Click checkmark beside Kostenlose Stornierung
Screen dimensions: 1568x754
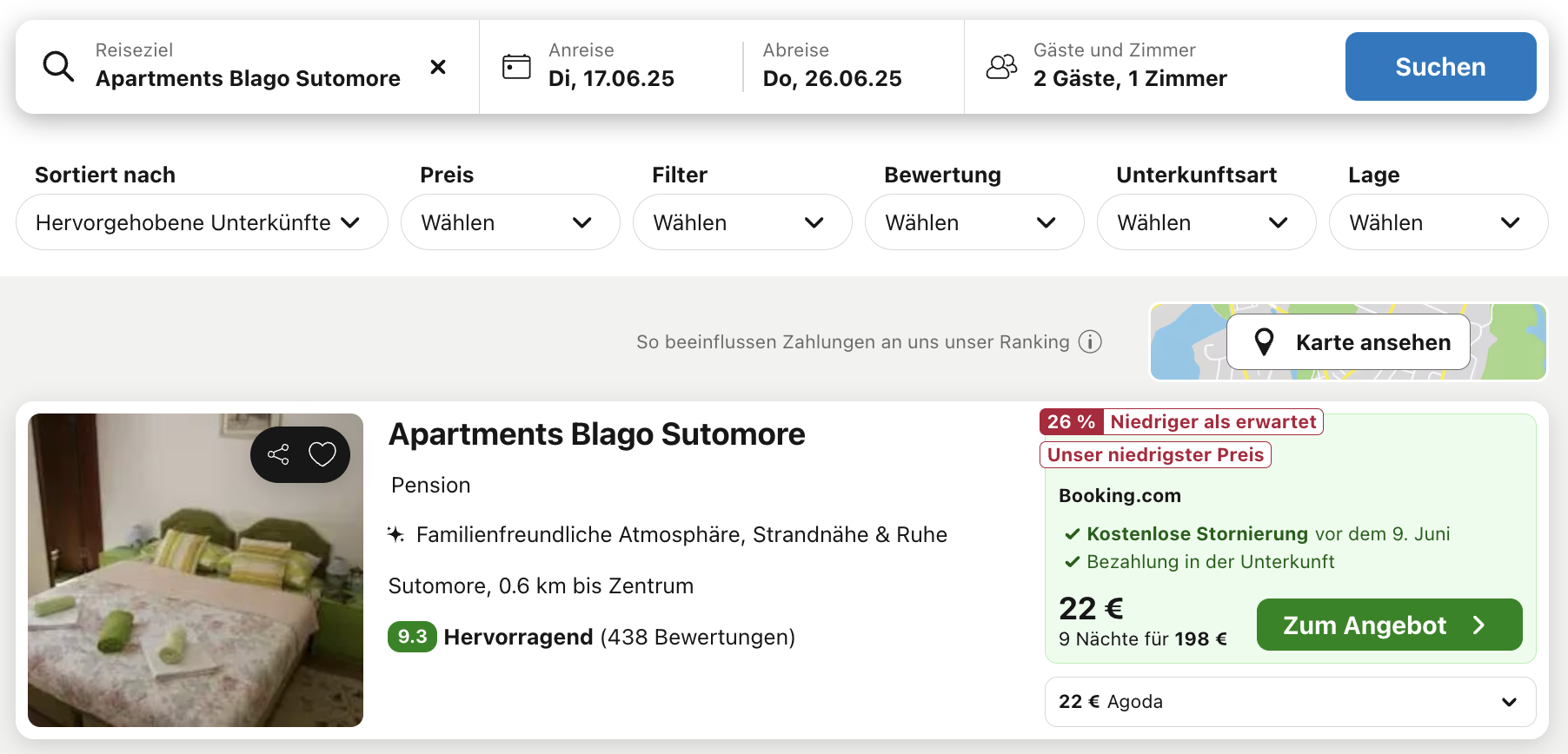1073,534
